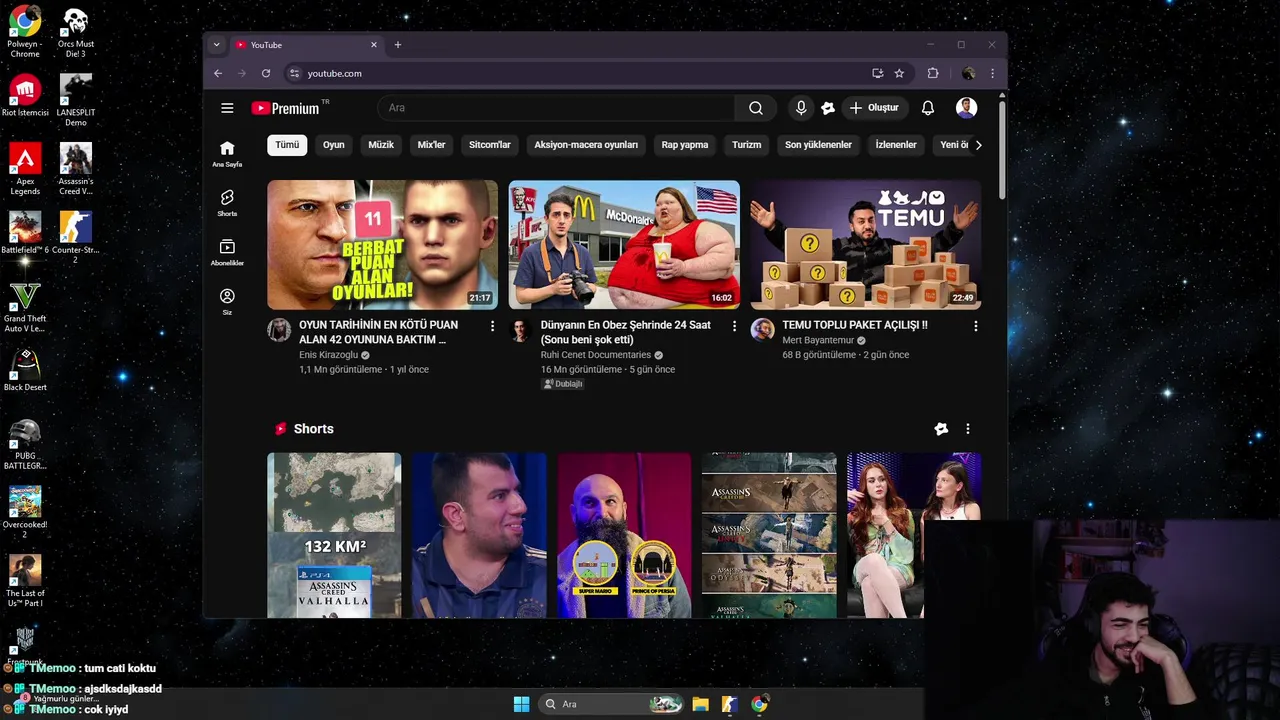Show more filter chips with right arrow
Screen dimensions: 1280x720
(978, 145)
